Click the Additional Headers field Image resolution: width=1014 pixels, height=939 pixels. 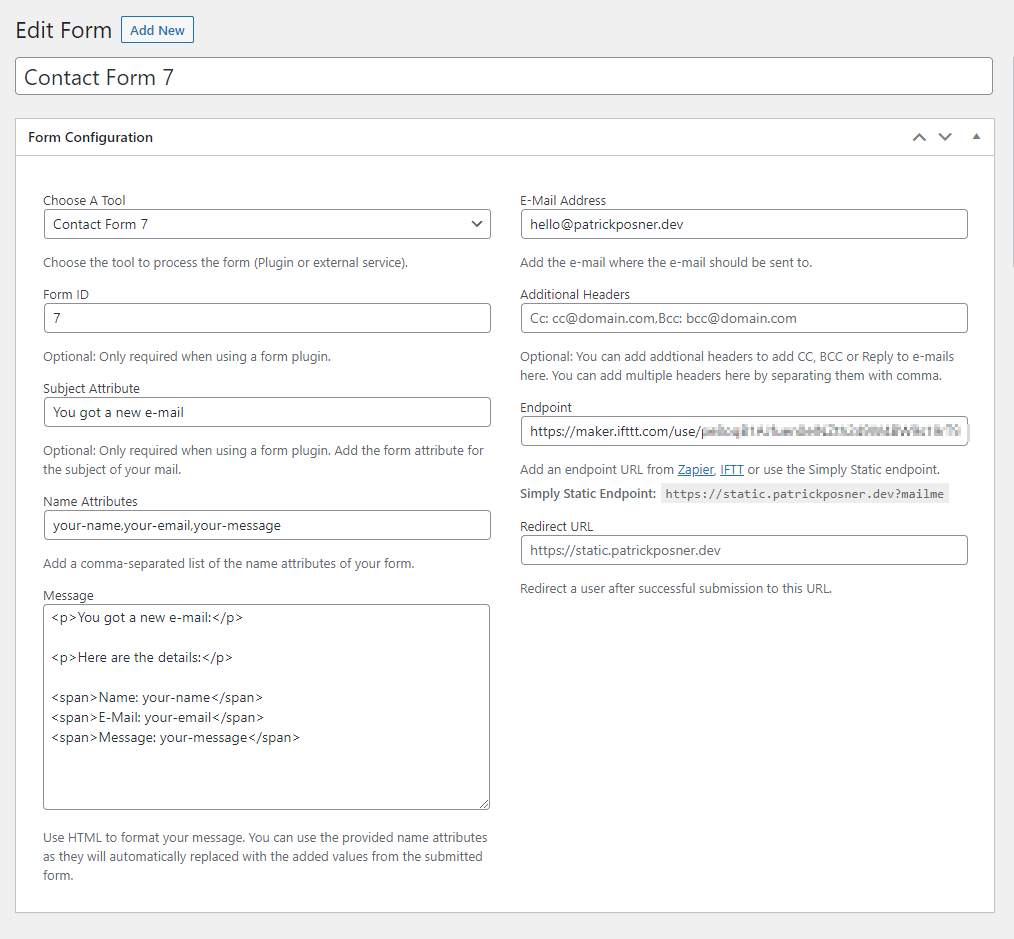point(744,318)
